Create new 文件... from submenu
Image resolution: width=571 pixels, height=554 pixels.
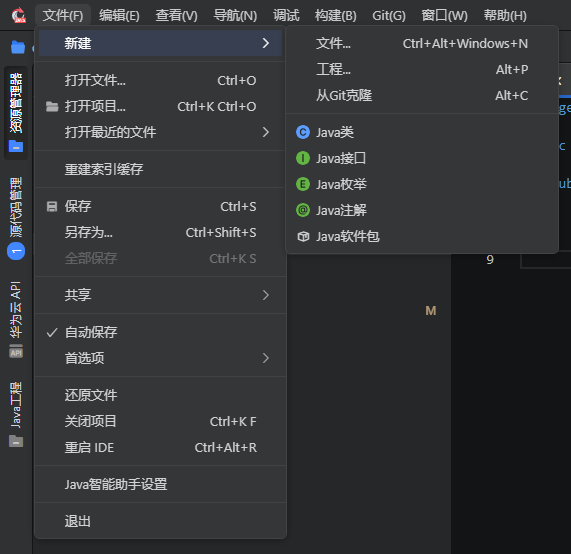click(422, 44)
